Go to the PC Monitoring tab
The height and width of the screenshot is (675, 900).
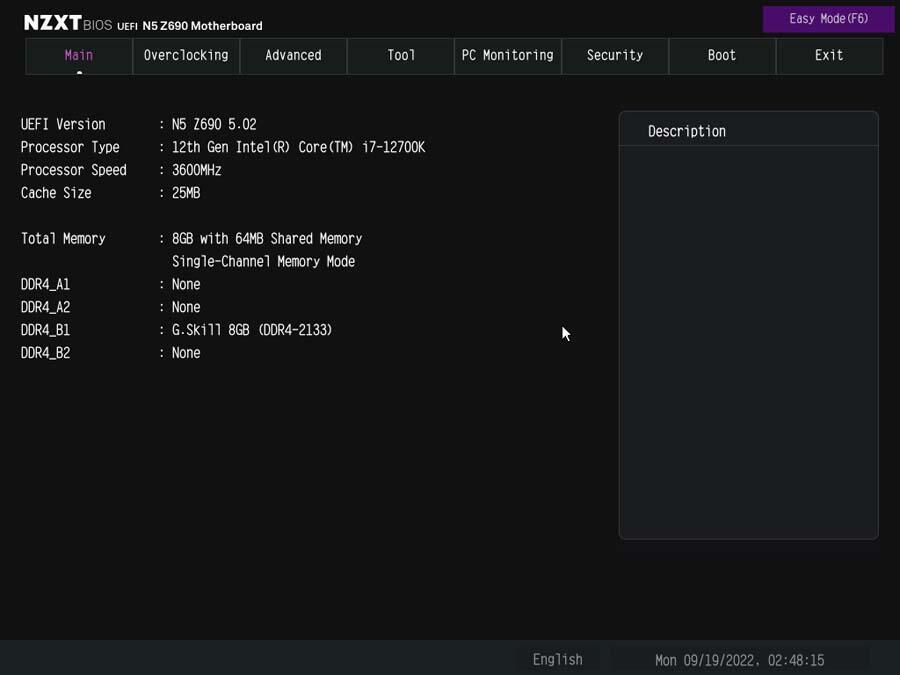click(x=508, y=56)
